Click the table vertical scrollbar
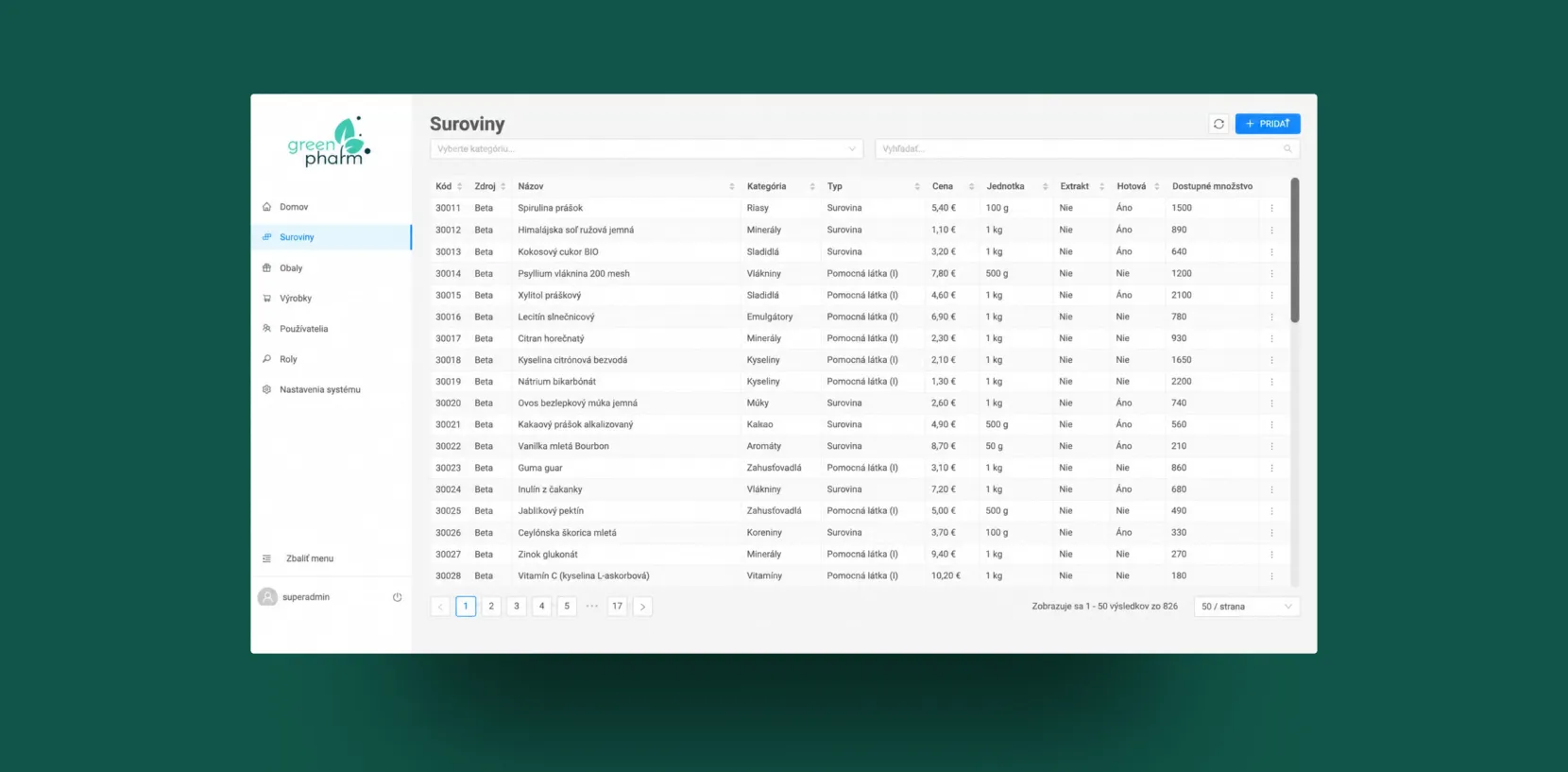This screenshot has height=772, width=1568. point(1295,250)
